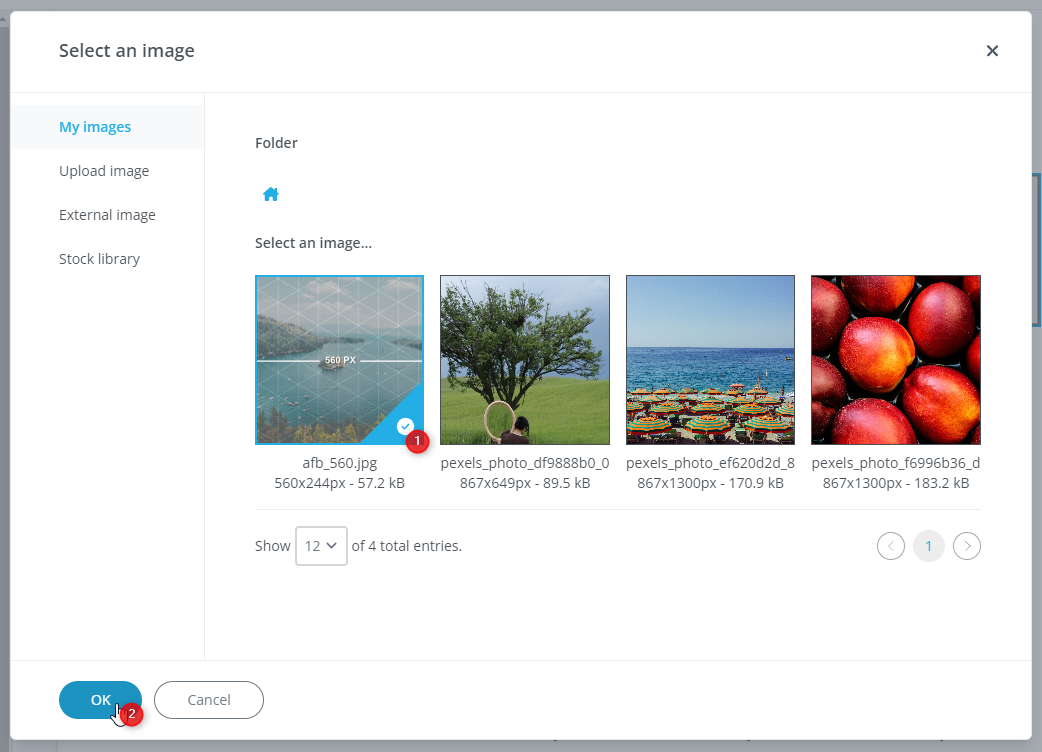Select page 1 in pagination

(928, 546)
